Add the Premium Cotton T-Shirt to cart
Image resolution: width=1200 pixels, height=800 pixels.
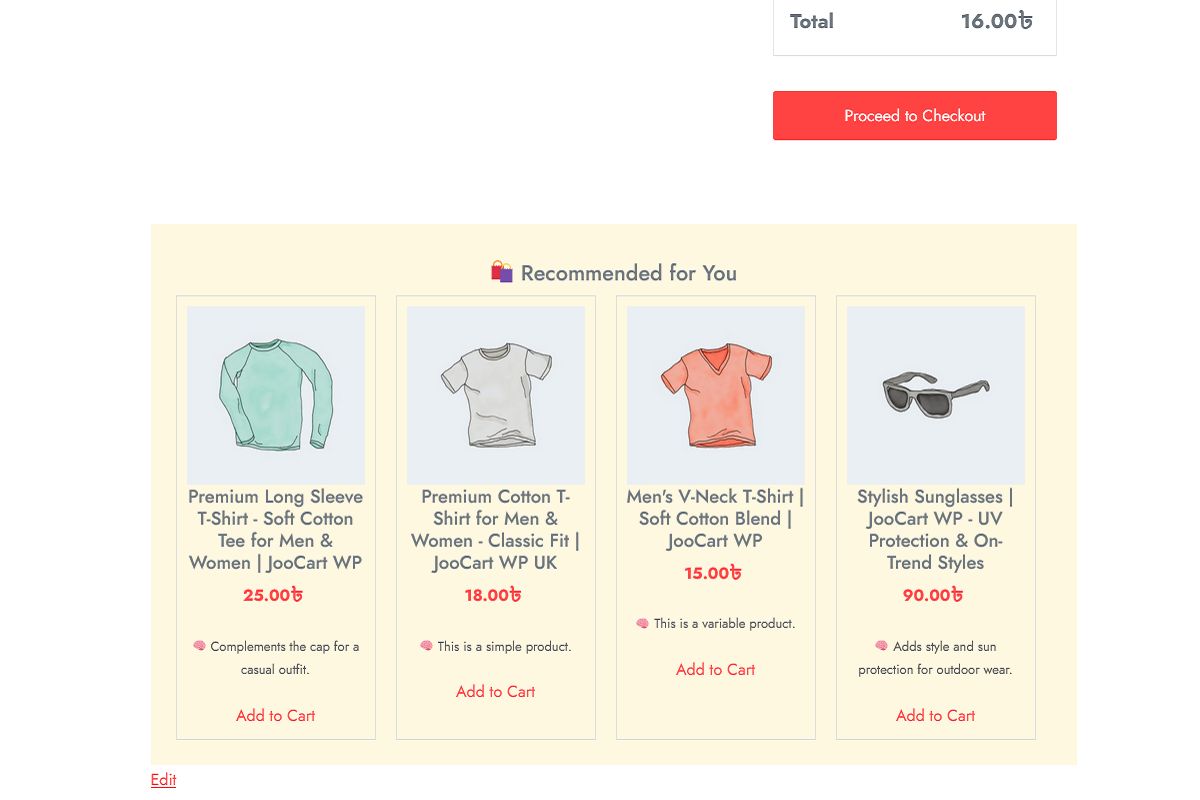[495, 692]
